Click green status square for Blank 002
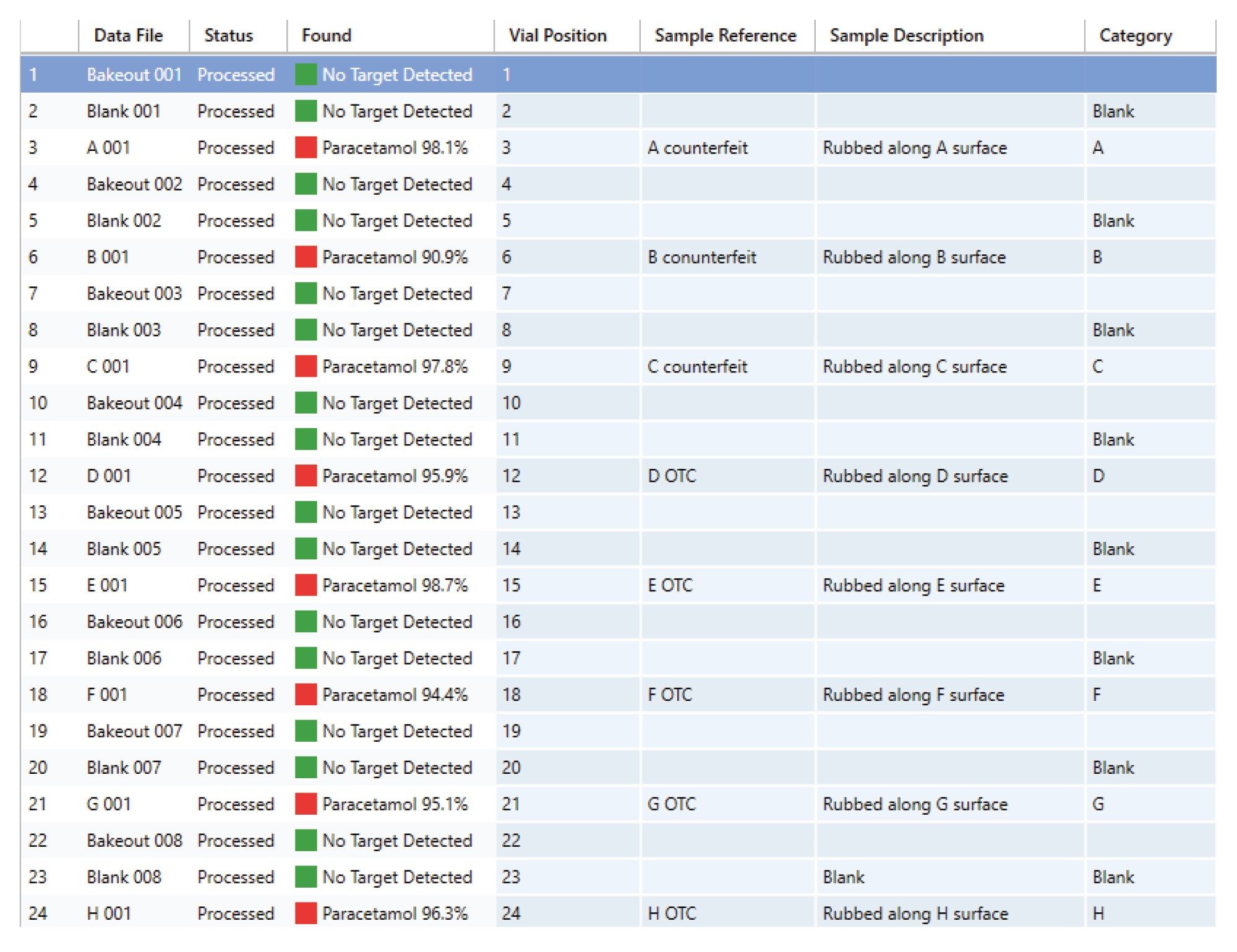Image resolution: width=1237 pixels, height=952 pixels. pos(306,220)
